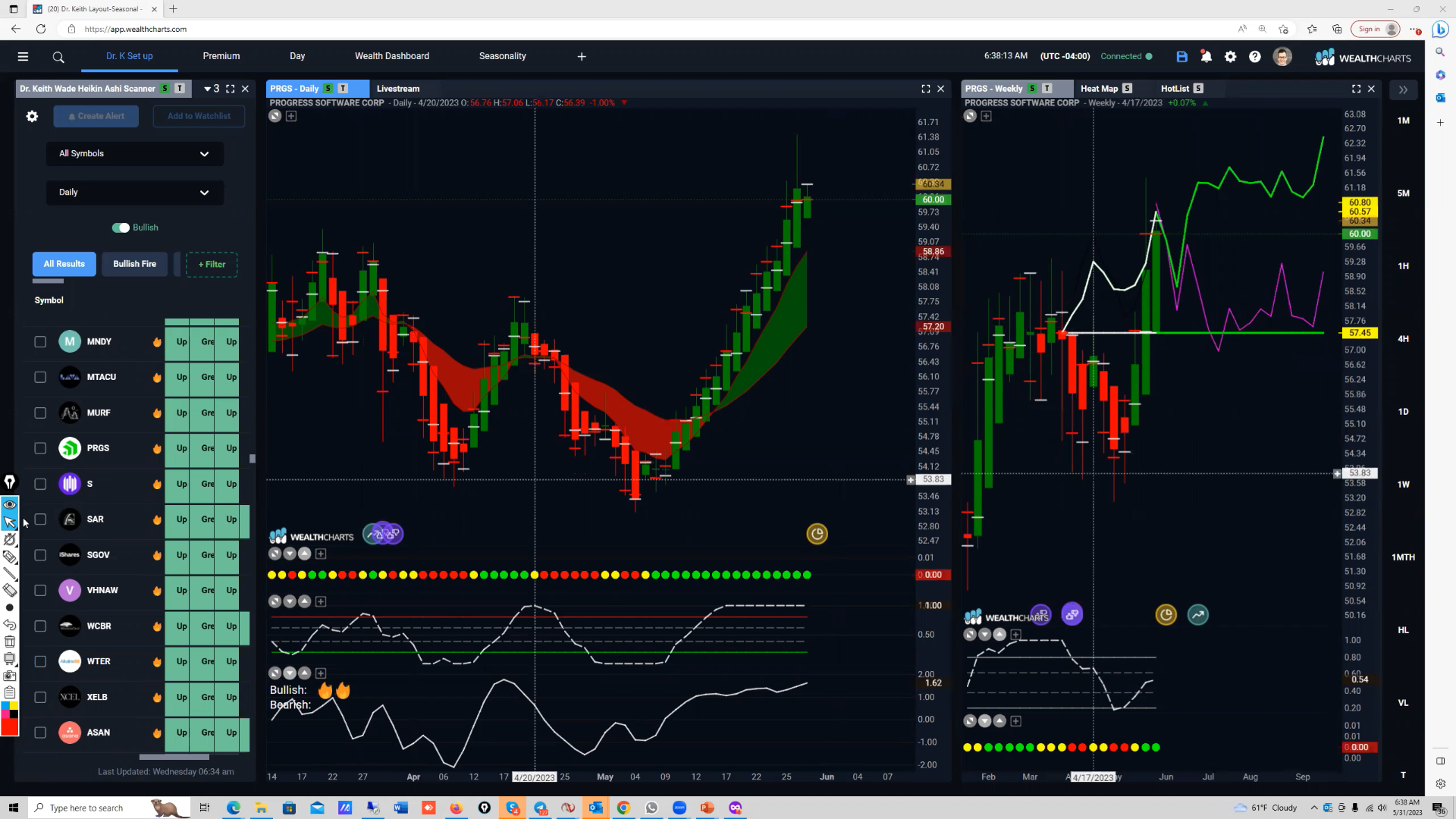Open WealthCharts settings gear in header
The image size is (1456, 819).
(1230, 57)
